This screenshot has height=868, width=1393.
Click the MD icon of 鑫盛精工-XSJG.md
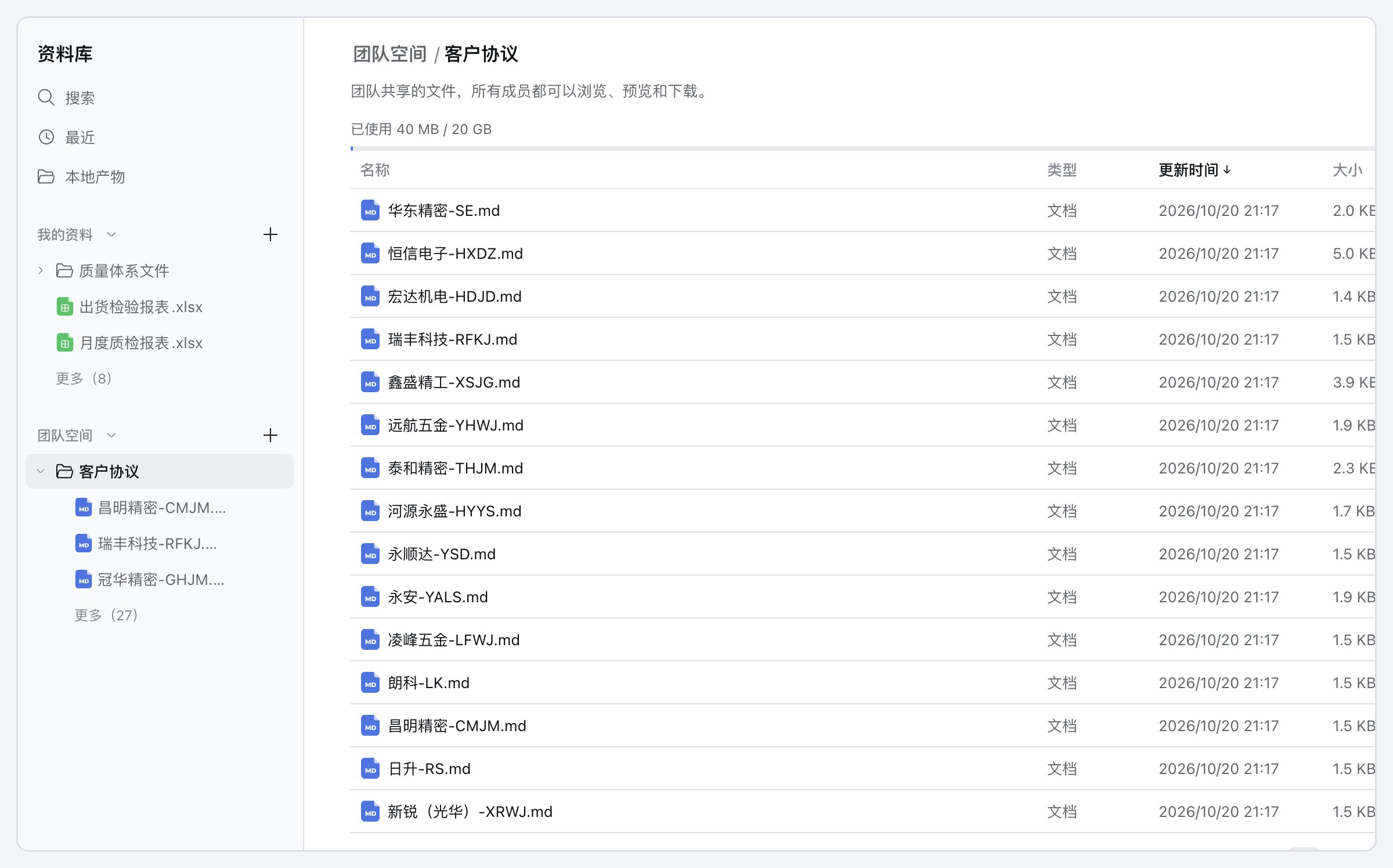(370, 382)
